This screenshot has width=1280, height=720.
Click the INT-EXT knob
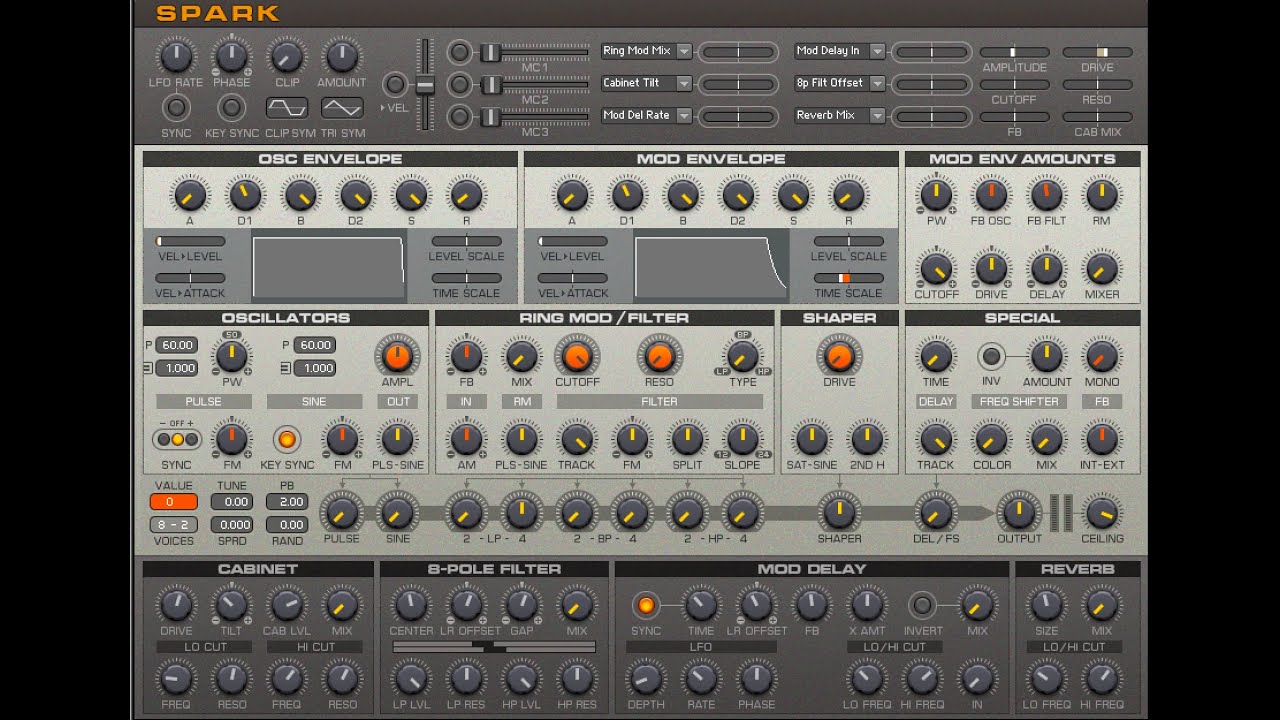(x=1101, y=438)
